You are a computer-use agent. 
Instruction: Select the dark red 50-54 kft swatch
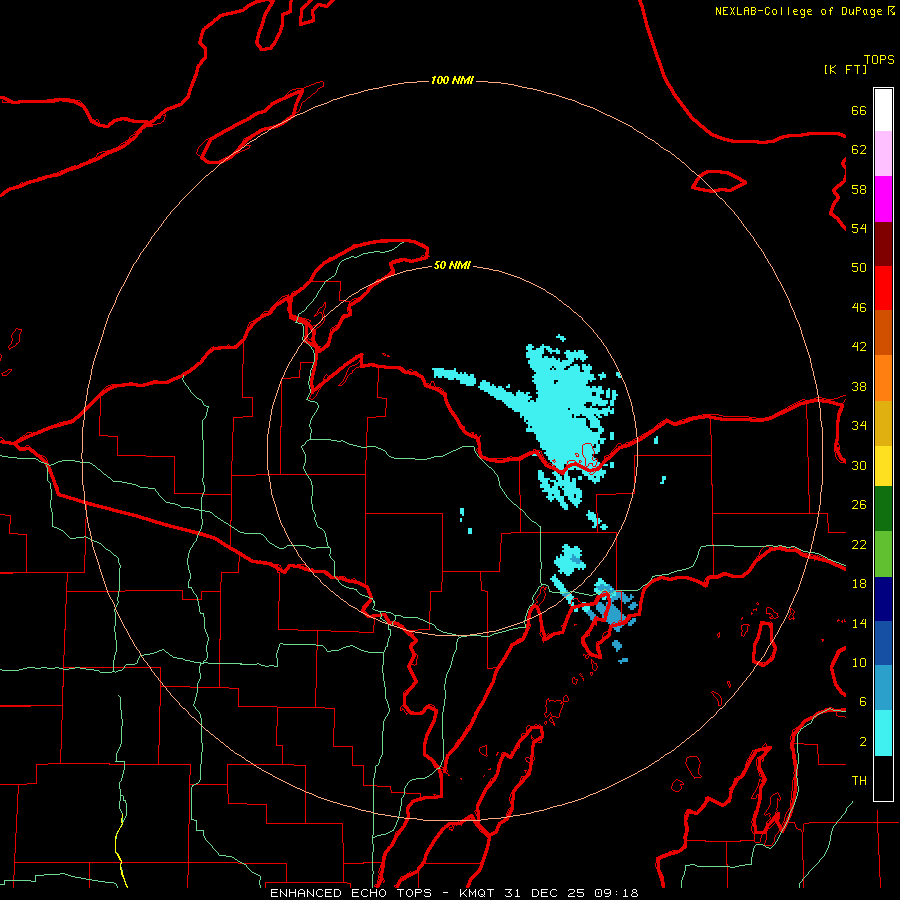pyautogui.click(x=883, y=244)
